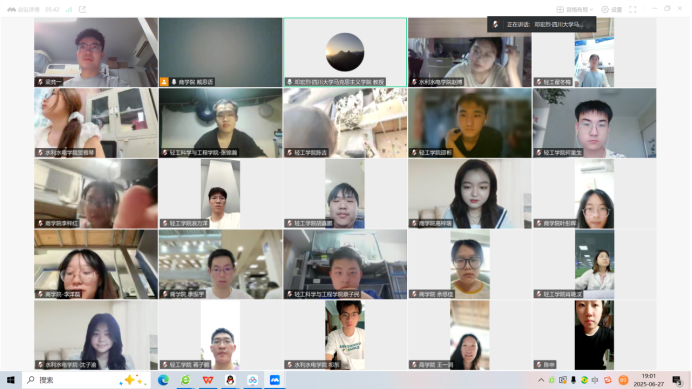This screenshot has height=389, width=692.
Task: Click the active speaker's sunset avatar tile
Action: tap(345, 52)
